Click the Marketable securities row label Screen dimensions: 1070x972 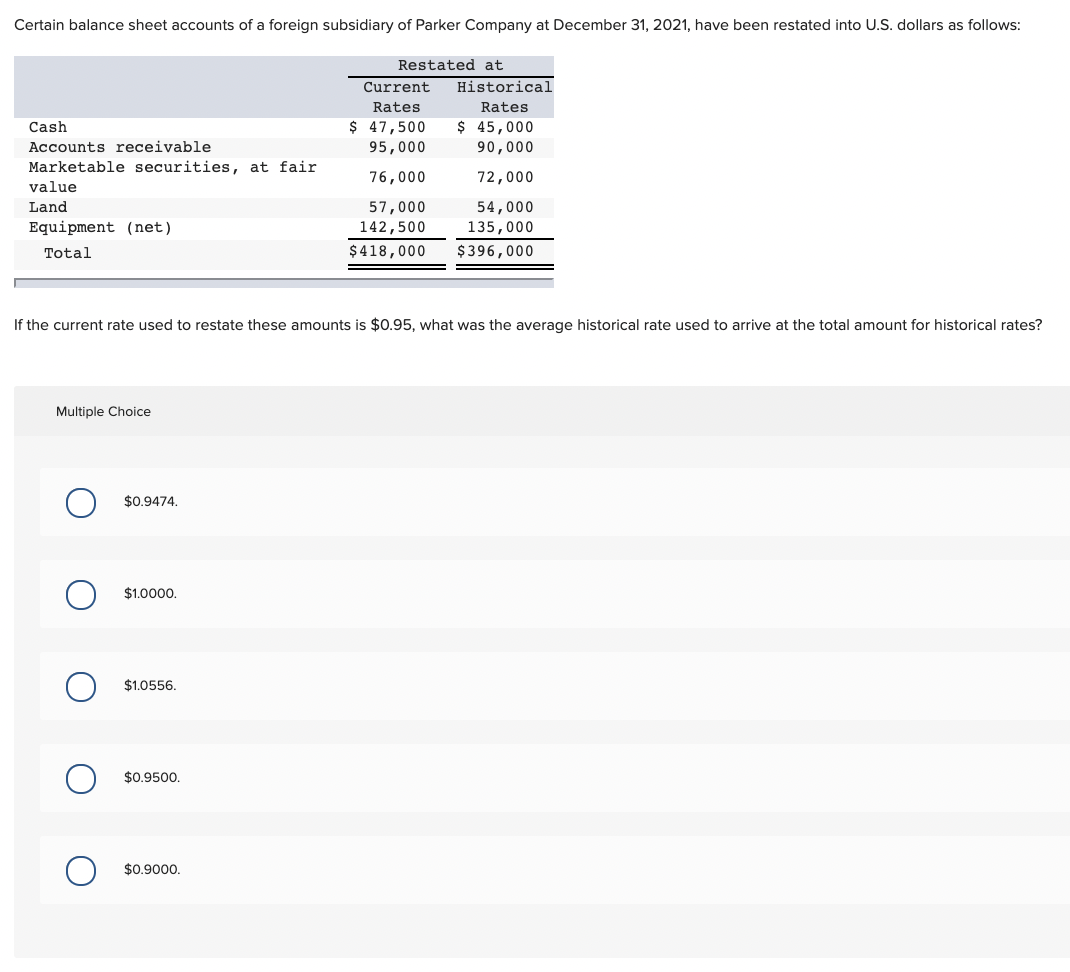pos(172,167)
